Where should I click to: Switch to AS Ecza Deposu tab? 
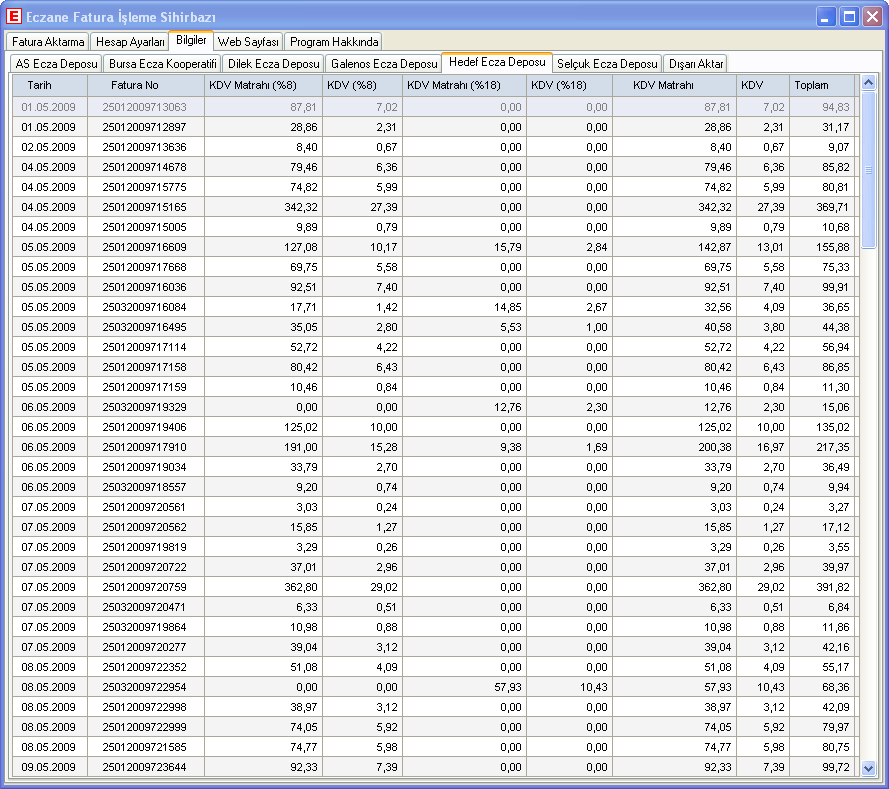56,64
